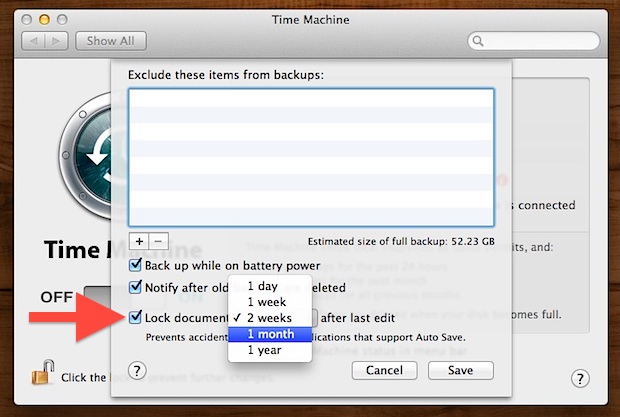Click the yellow minimize window button

click(44, 19)
